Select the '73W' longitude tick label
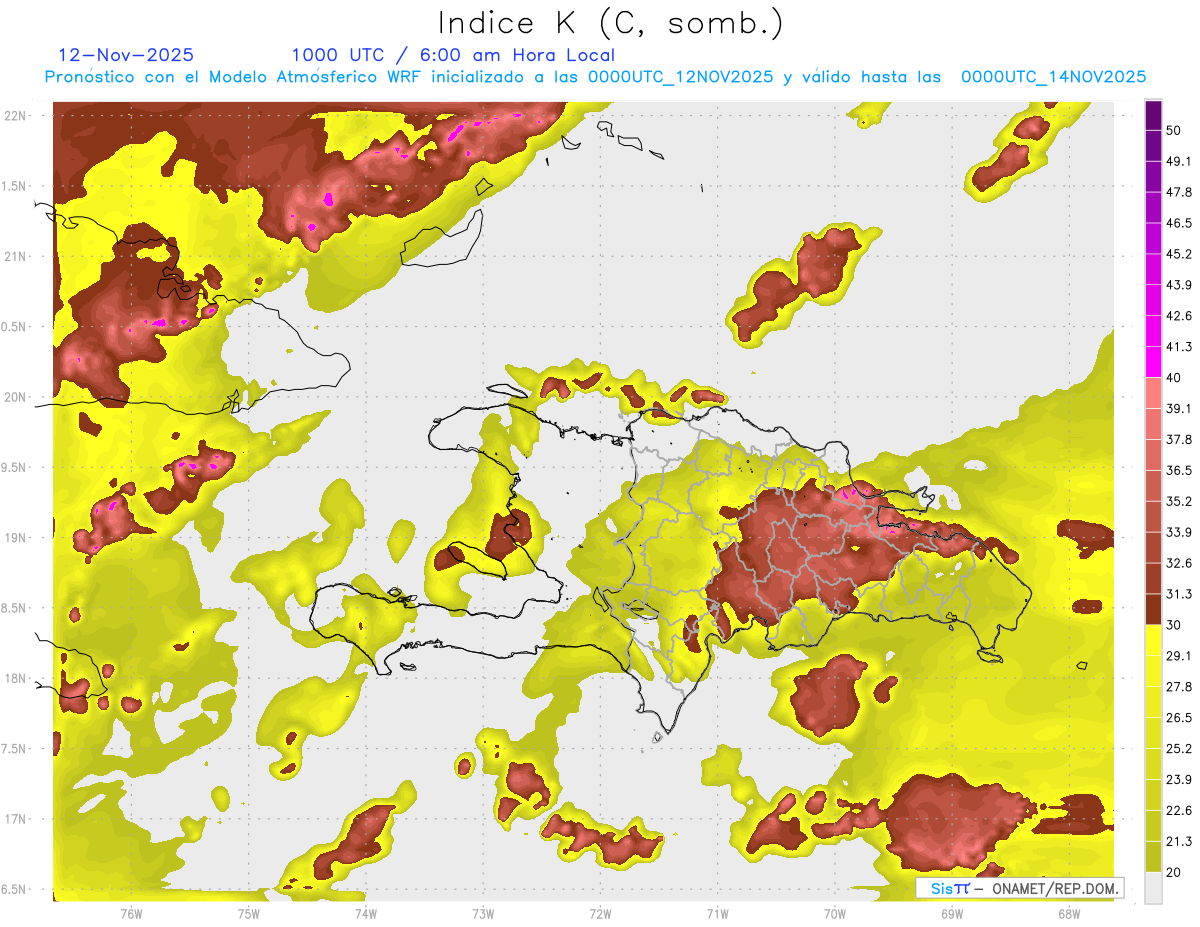 tap(483, 913)
